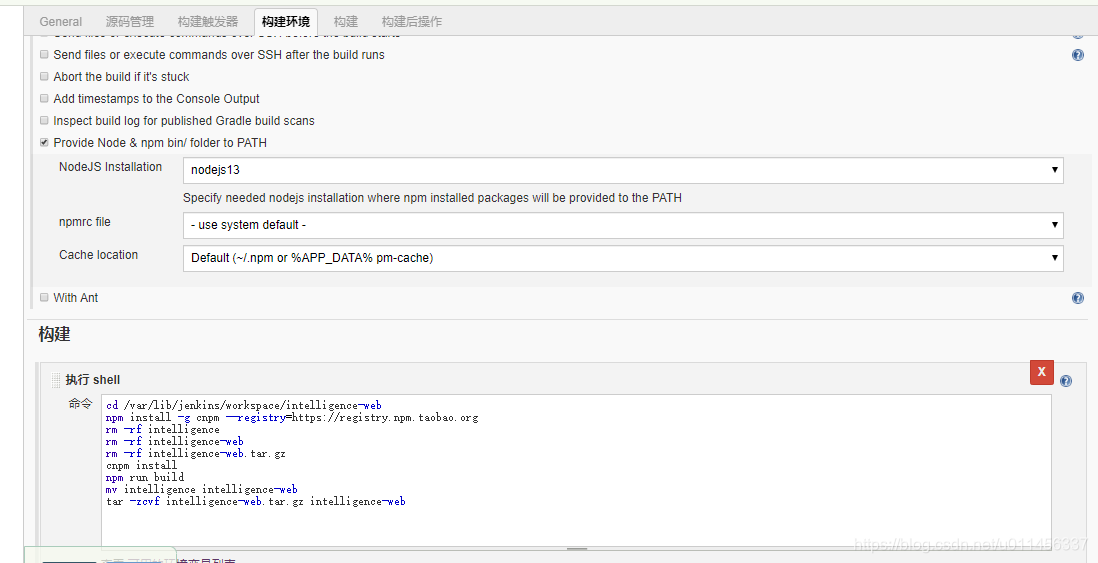
Task: Switch to the 构建后操作 tab
Action: pos(412,22)
